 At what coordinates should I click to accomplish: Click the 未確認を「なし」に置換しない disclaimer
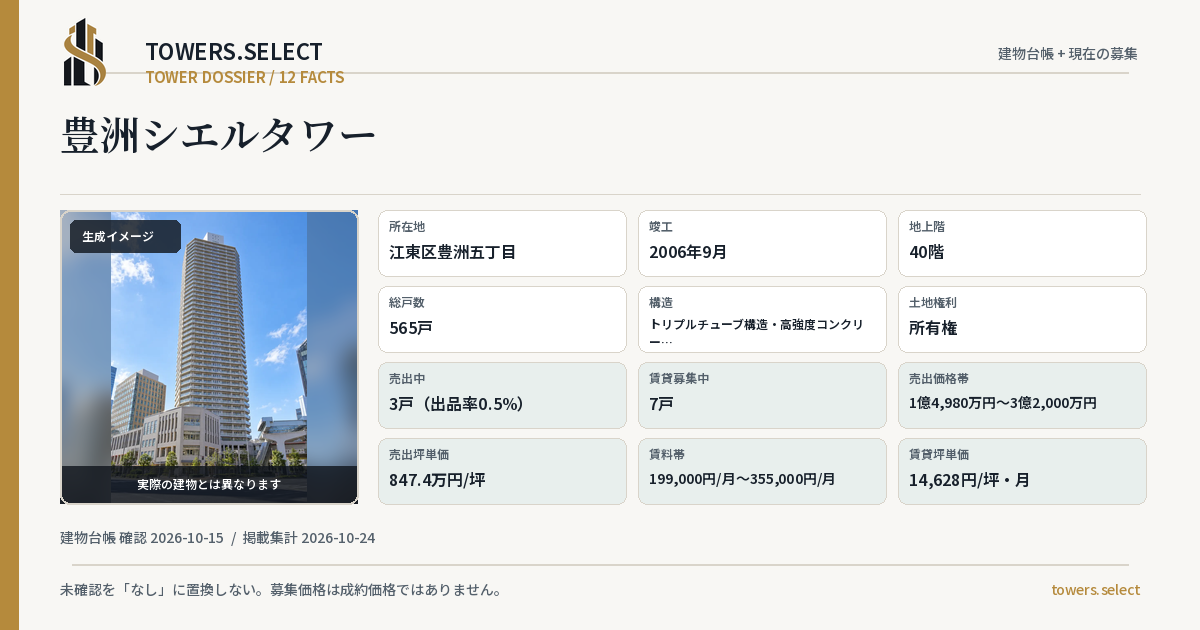point(281,589)
